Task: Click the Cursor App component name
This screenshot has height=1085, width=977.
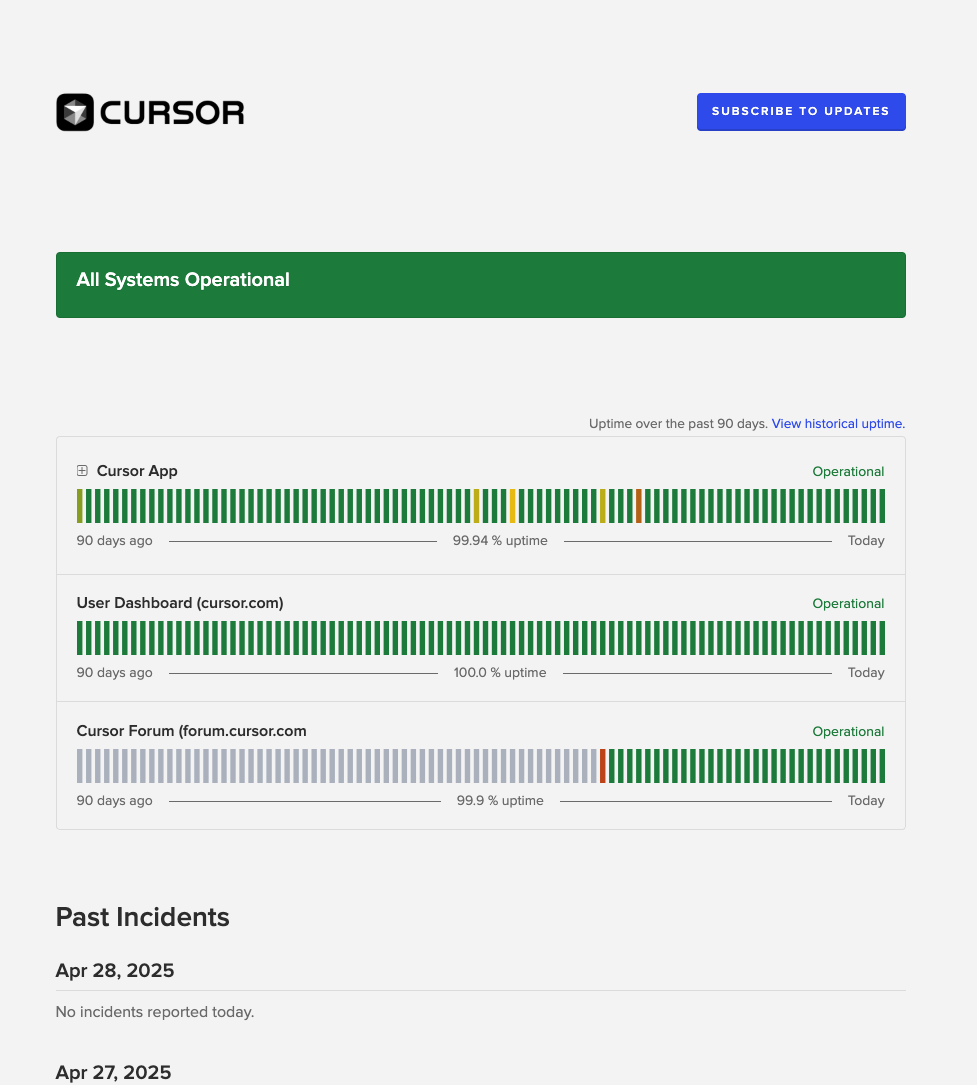Action: (137, 471)
